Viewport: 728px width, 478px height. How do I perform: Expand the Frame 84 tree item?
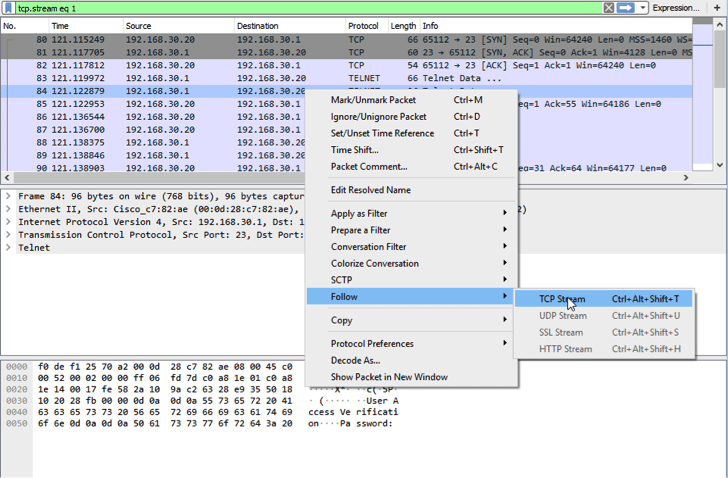point(8,196)
